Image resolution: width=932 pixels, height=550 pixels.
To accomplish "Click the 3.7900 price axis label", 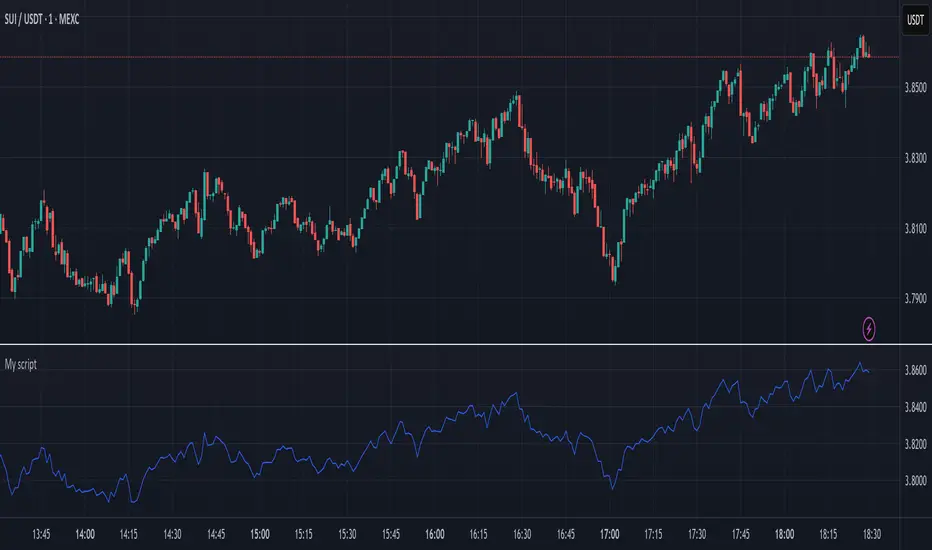I will pyautogui.click(x=915, y=298).
